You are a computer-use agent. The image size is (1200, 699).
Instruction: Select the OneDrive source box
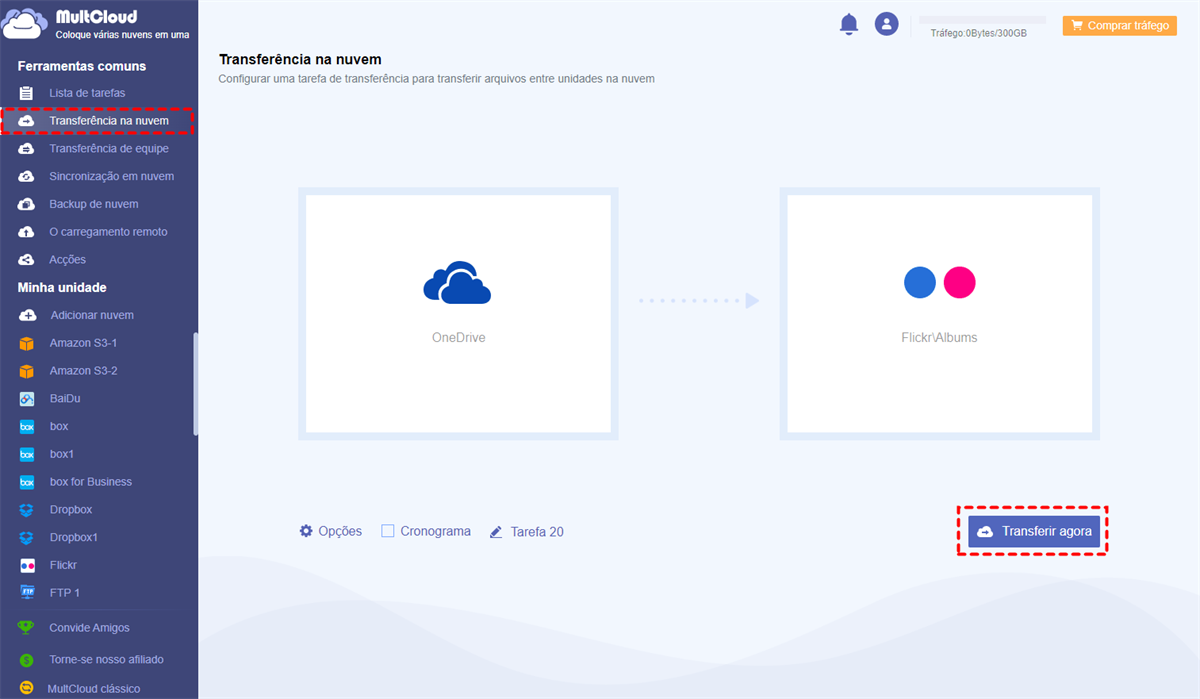(x=458, y=314)
